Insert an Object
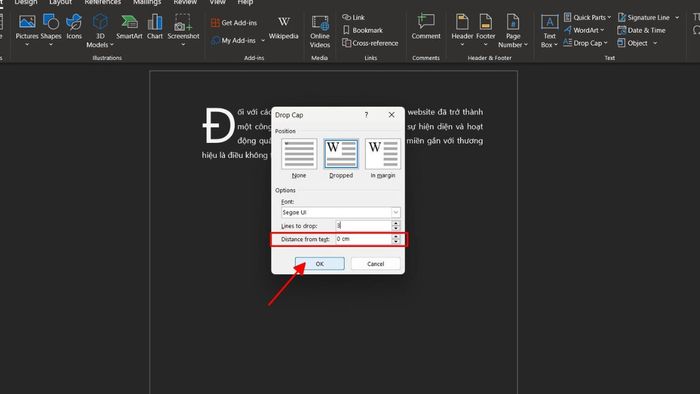700x394 pixels. 633,43
